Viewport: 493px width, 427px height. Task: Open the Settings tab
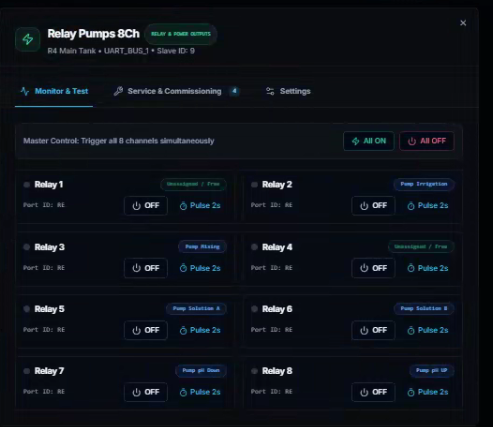[x=288, y=91]
